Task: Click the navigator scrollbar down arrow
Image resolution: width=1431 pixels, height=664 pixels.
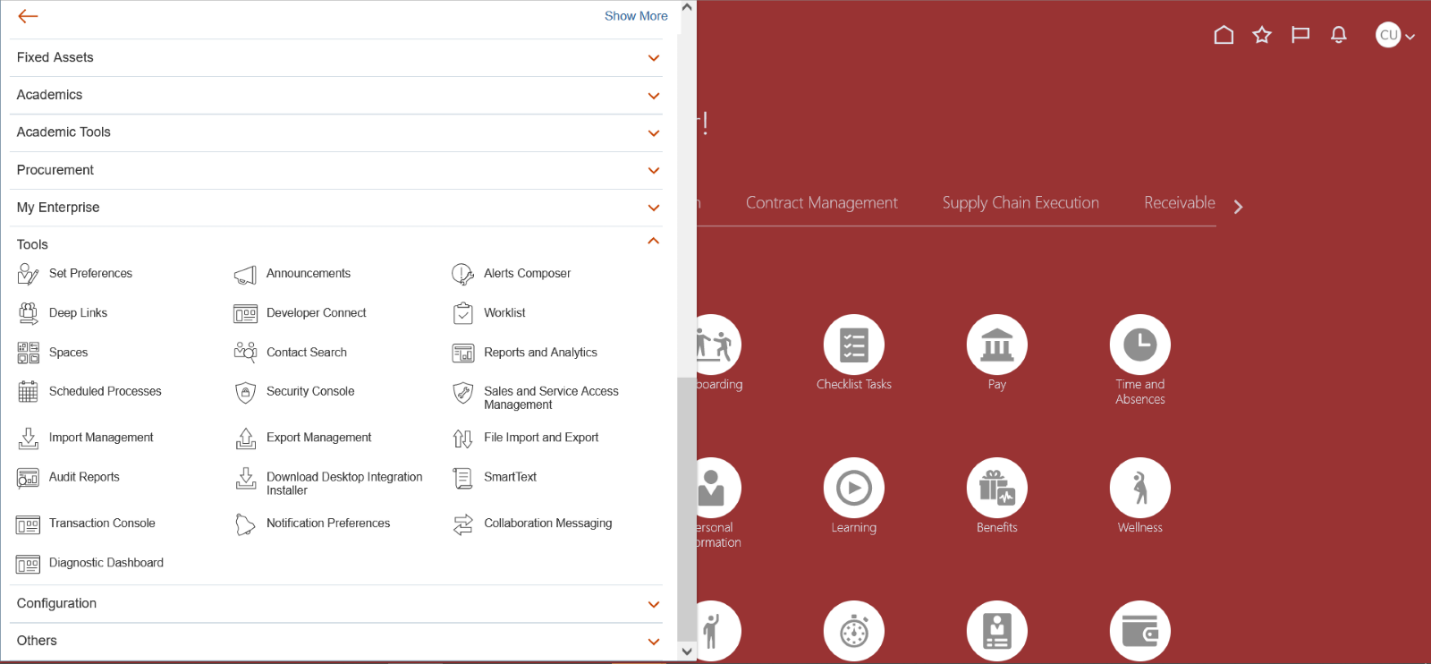Action: coord(686,651)
